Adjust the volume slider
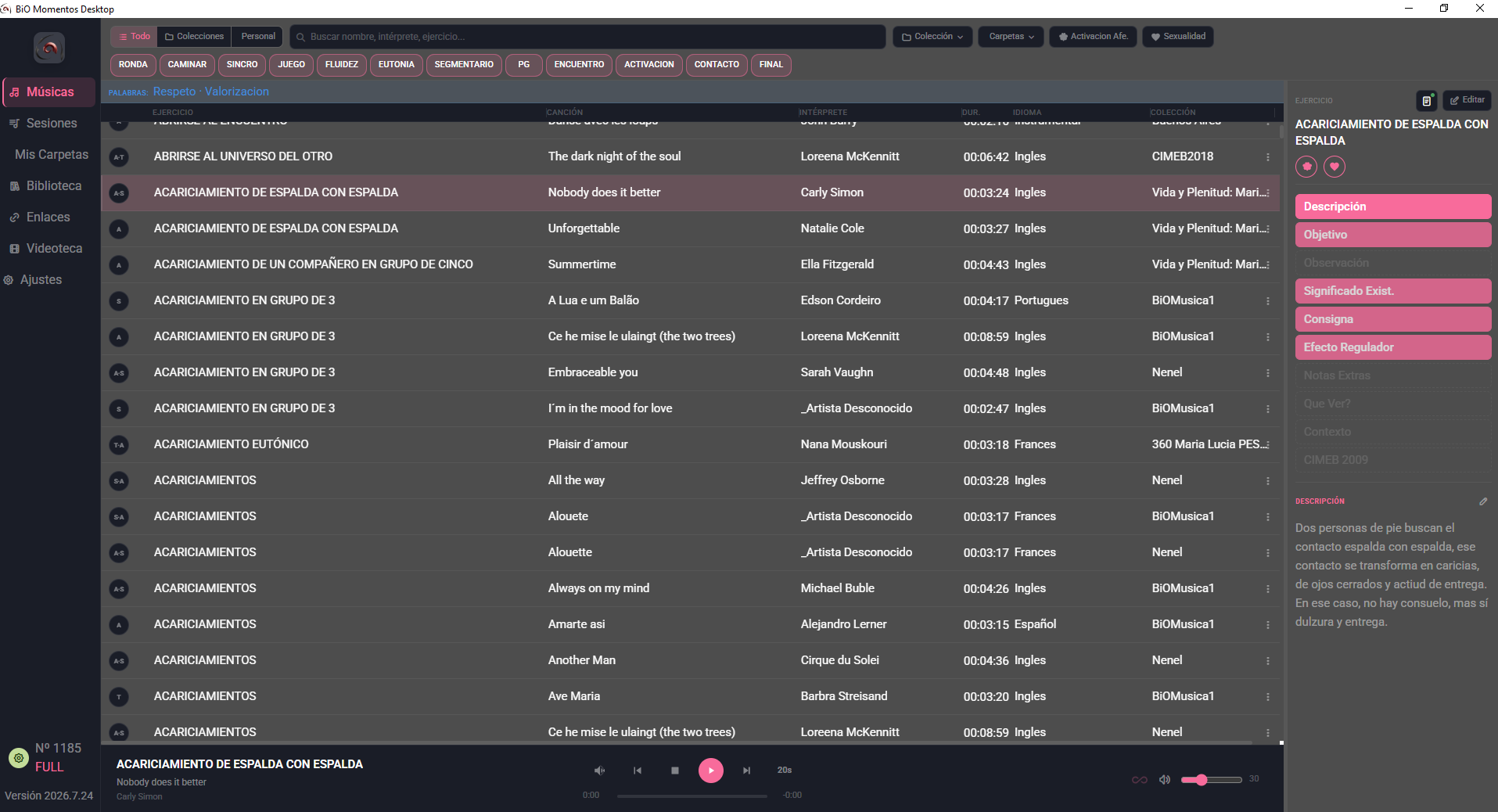1498x812 pixels. click(1212, 780)
